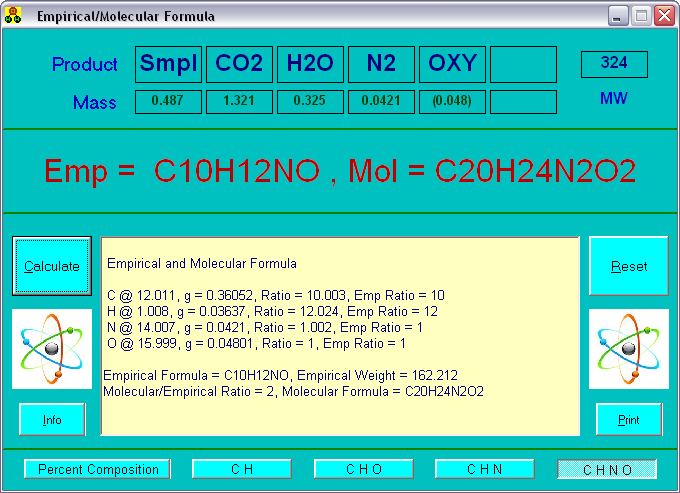Click the MW label
This screenshot has height=493, width=680.
click(614, 98)
